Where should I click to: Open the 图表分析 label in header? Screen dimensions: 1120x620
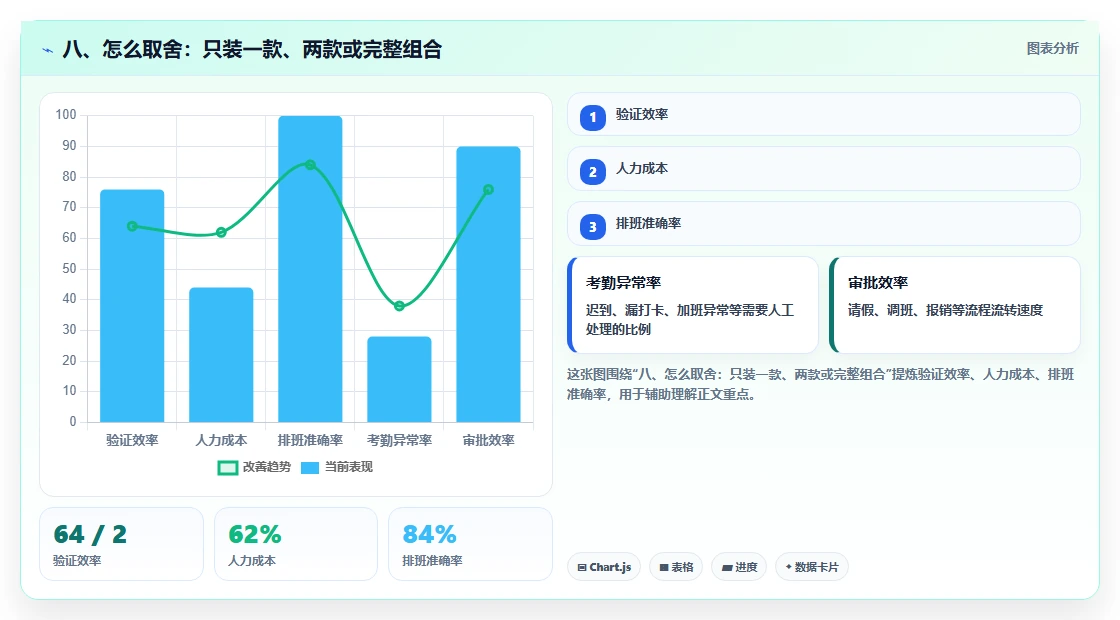1052,49
